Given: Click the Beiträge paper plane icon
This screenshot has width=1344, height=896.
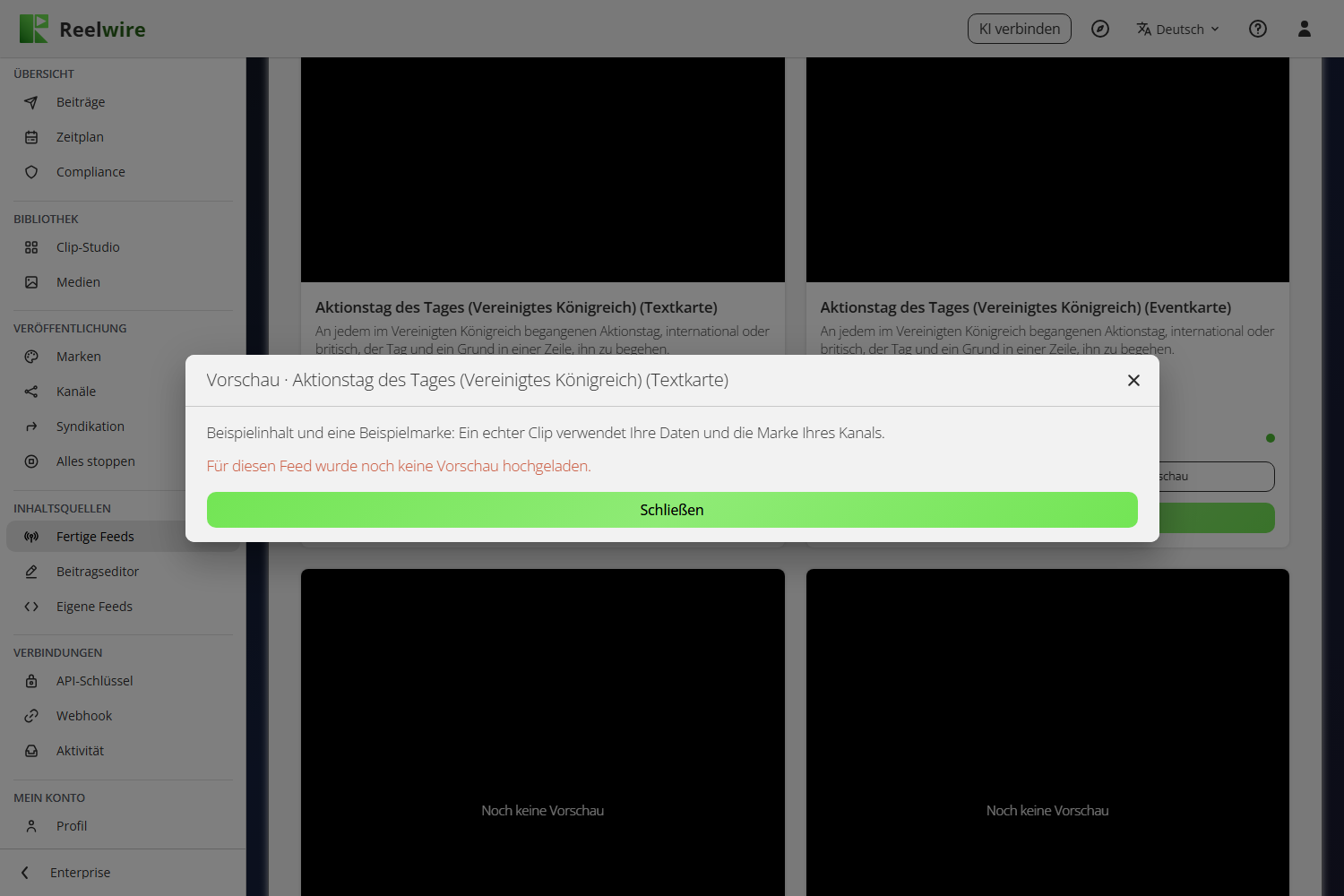Looking at the screenshot, I should (x=31, y=102).
